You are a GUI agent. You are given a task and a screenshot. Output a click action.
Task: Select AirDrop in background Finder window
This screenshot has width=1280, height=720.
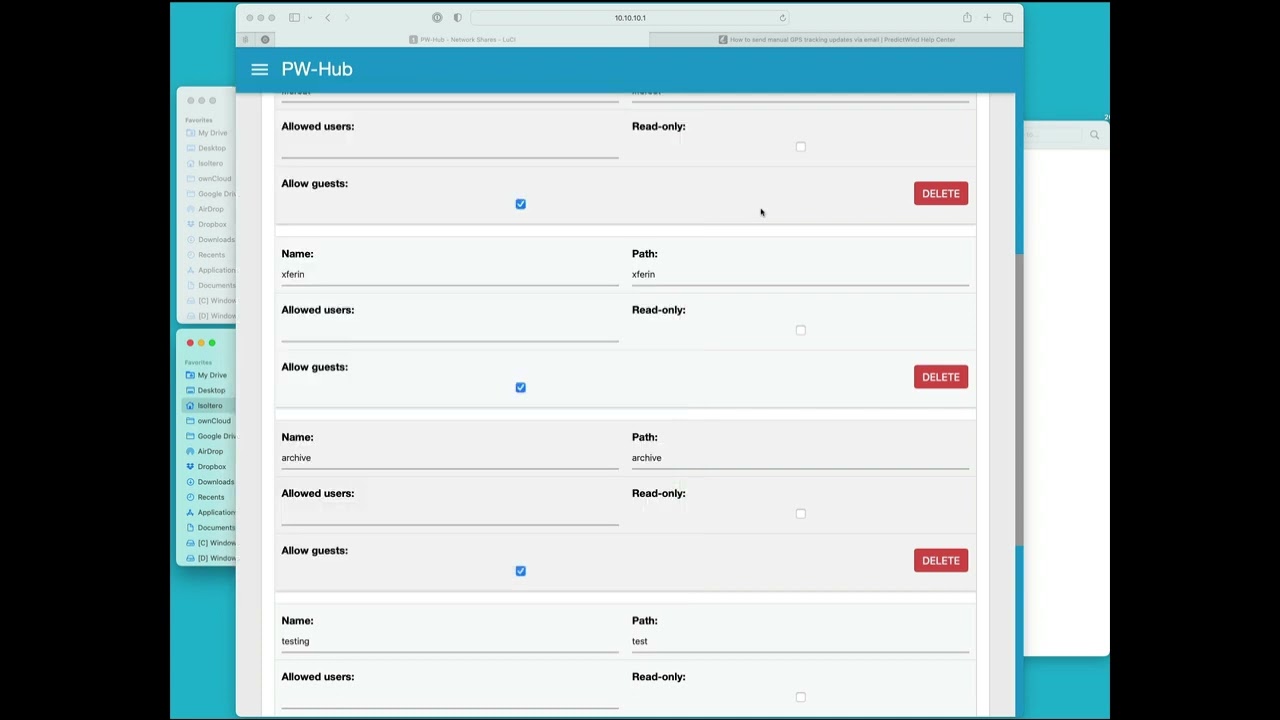tap(210, 209)
